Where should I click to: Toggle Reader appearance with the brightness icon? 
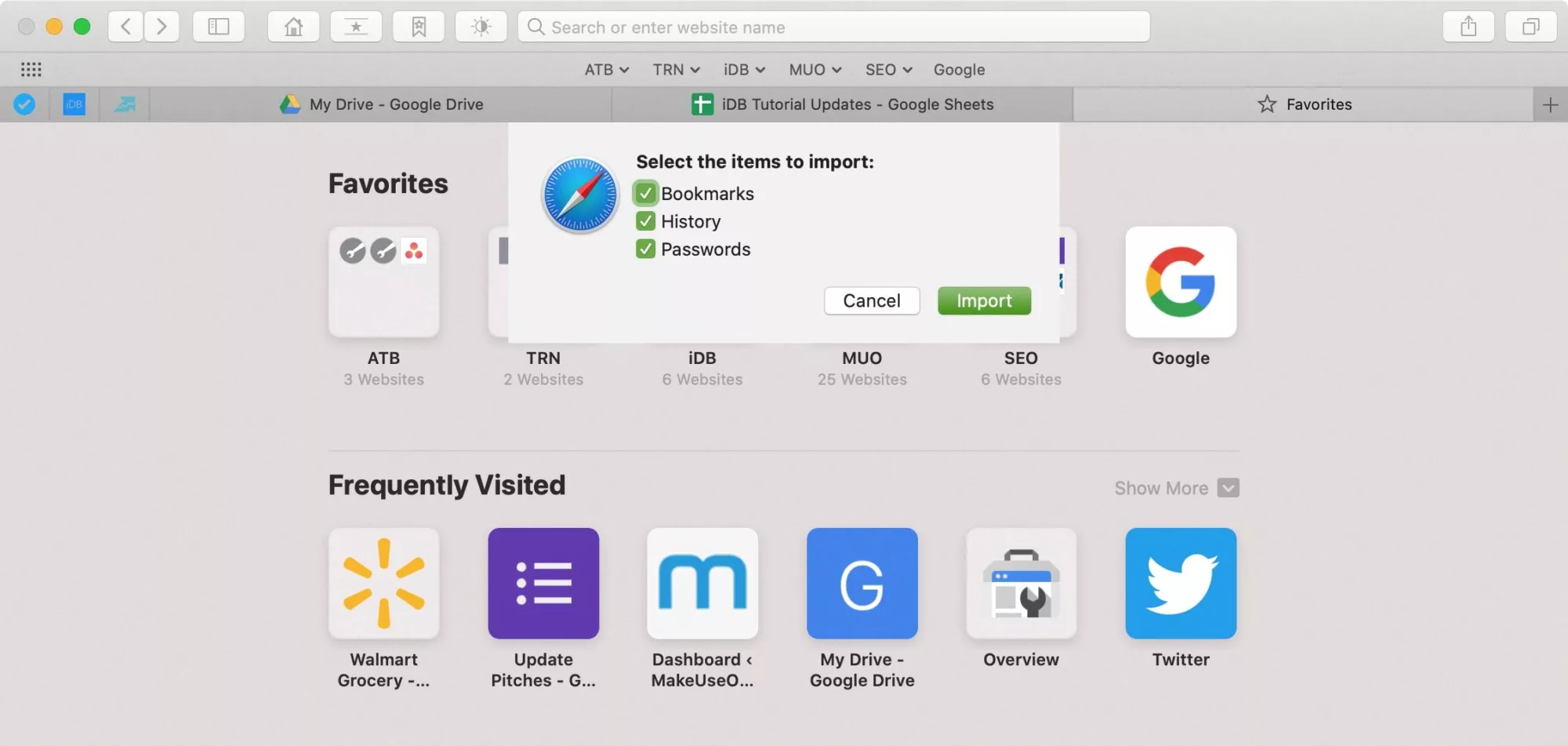click(481, 26)
